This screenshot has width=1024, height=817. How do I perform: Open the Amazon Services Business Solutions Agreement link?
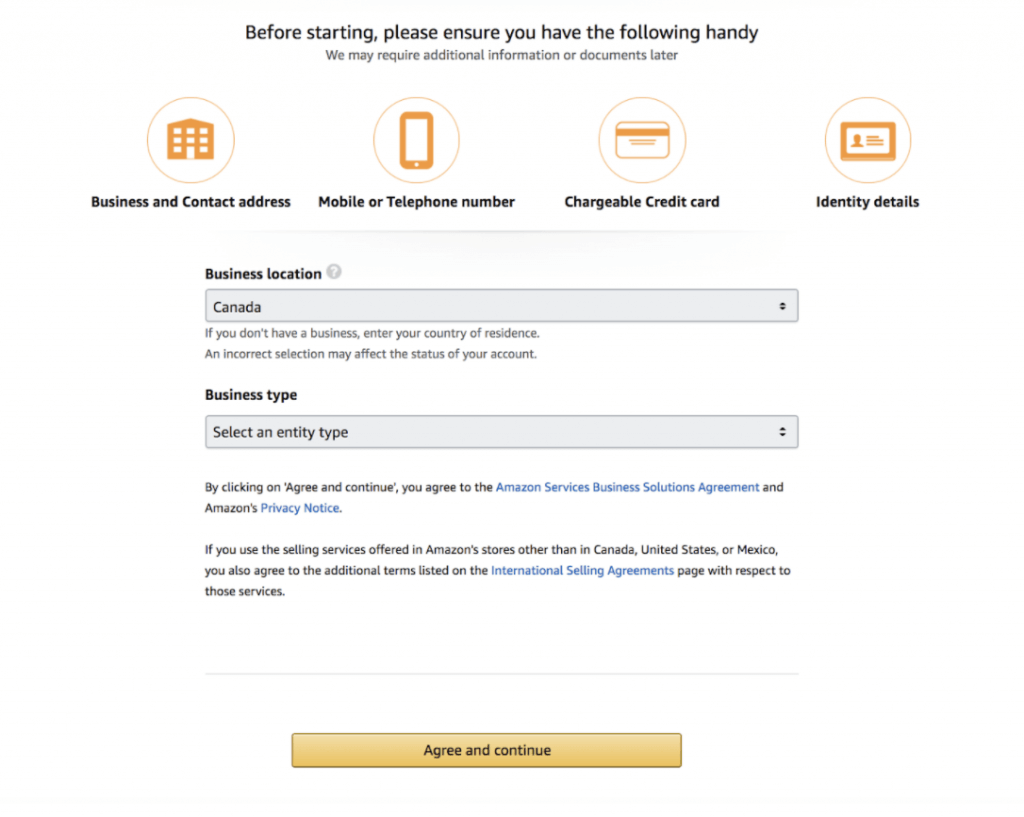(x=627, y=487)
